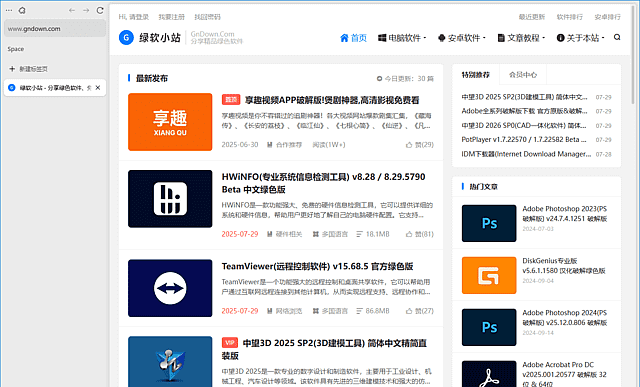This screenshot has width=640, height=387.
Task: Open Adobe全系列破解版下载 recommended link
Action: pos(524,111)
